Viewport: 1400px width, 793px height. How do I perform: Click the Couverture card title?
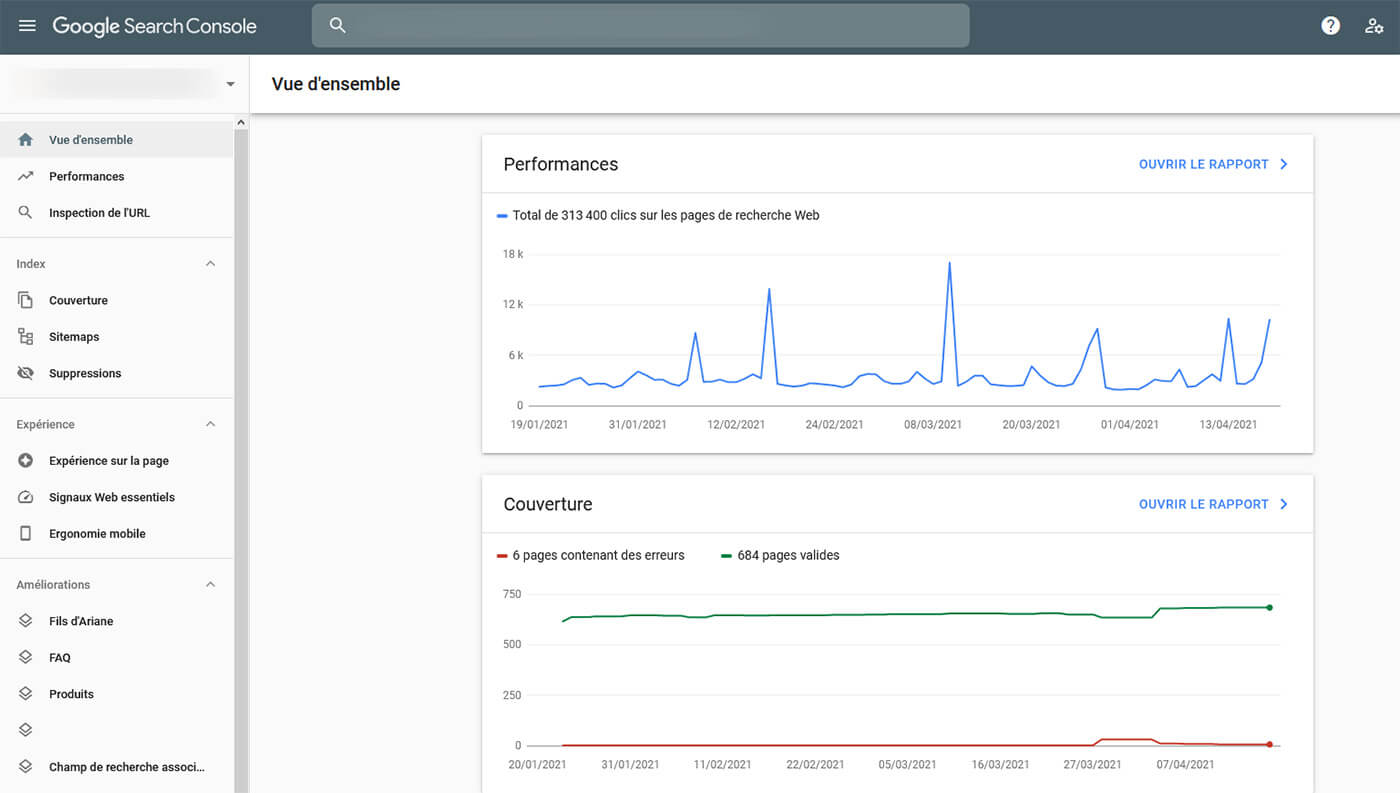(x=548, y=504)
